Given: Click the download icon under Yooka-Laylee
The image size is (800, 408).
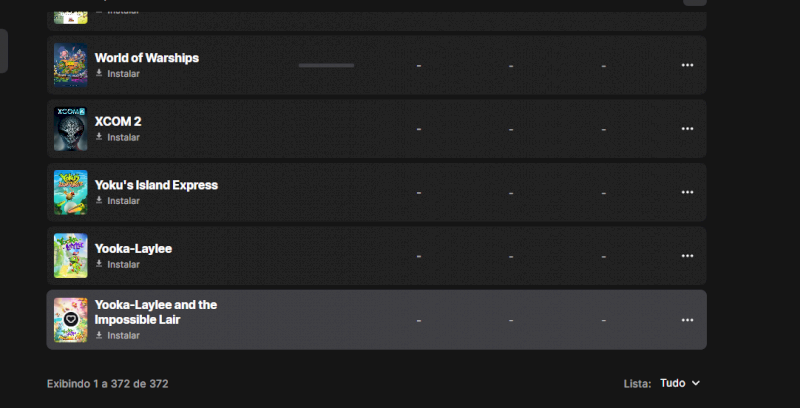Looking at the screenshot, I should (99, 264).
